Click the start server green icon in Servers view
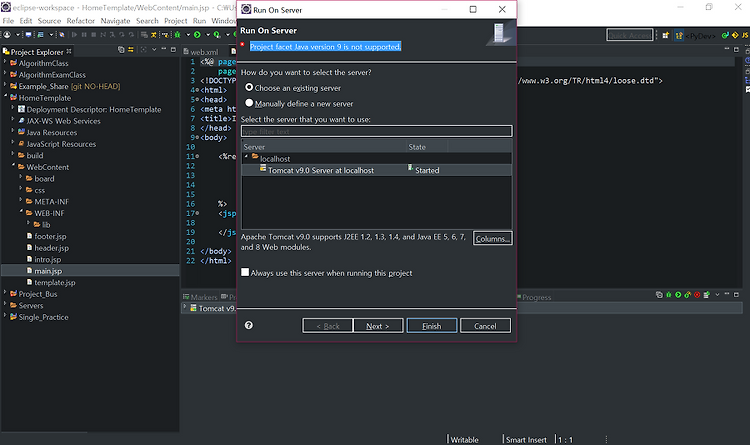Image resolution: width=750 pixels, height=445 pixels. pos(678,295)
